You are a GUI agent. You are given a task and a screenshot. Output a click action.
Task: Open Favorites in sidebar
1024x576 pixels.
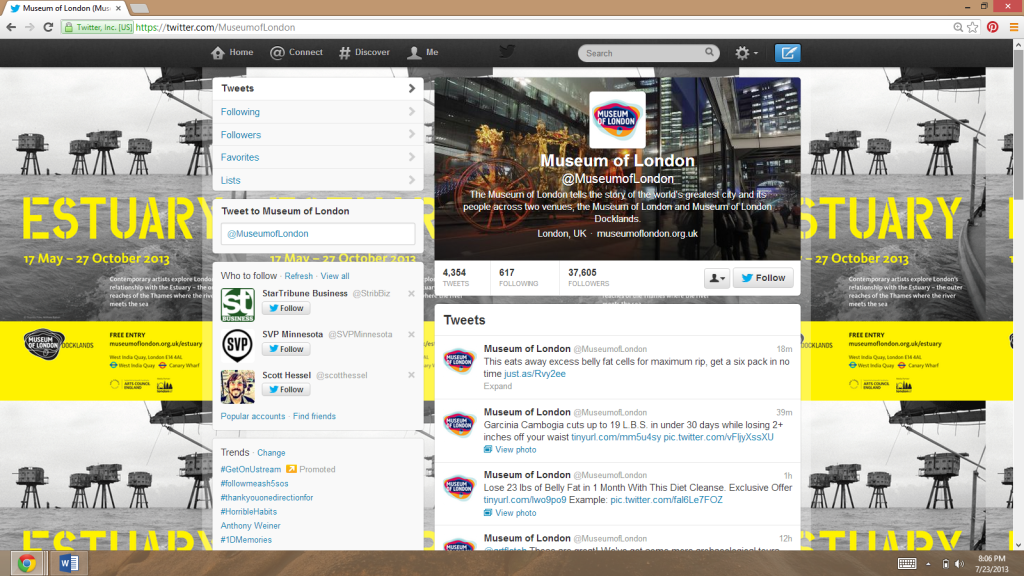coord(318,157)
